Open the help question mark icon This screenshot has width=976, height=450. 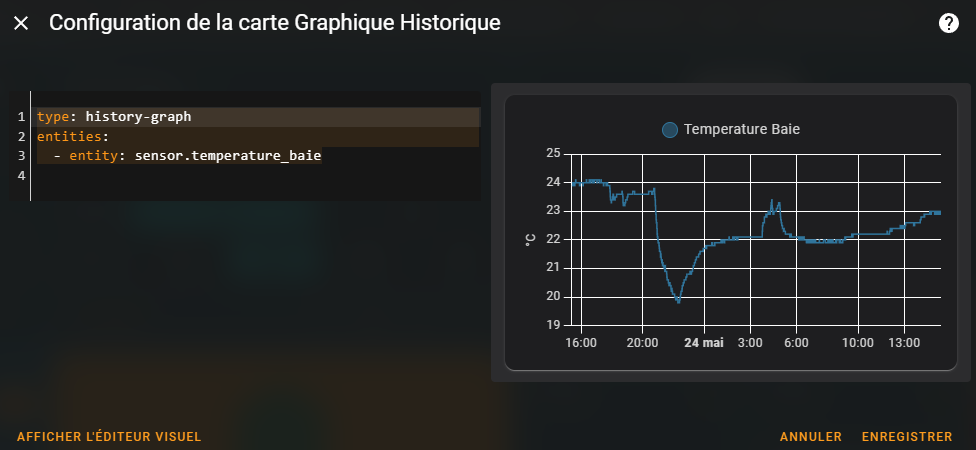click(948, 24)
